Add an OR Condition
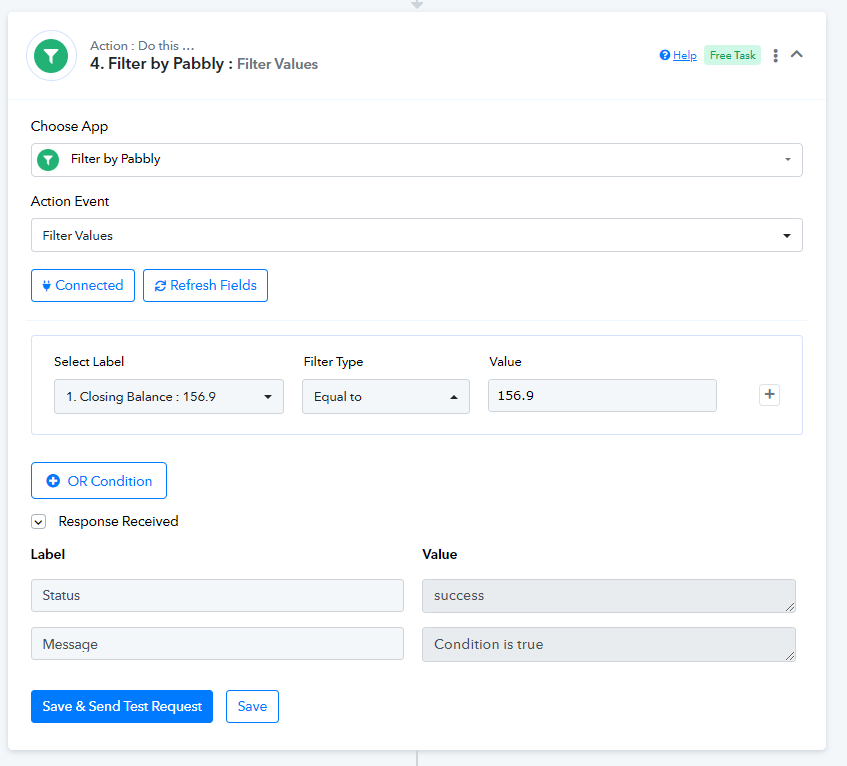 click(x=99, y=480)
